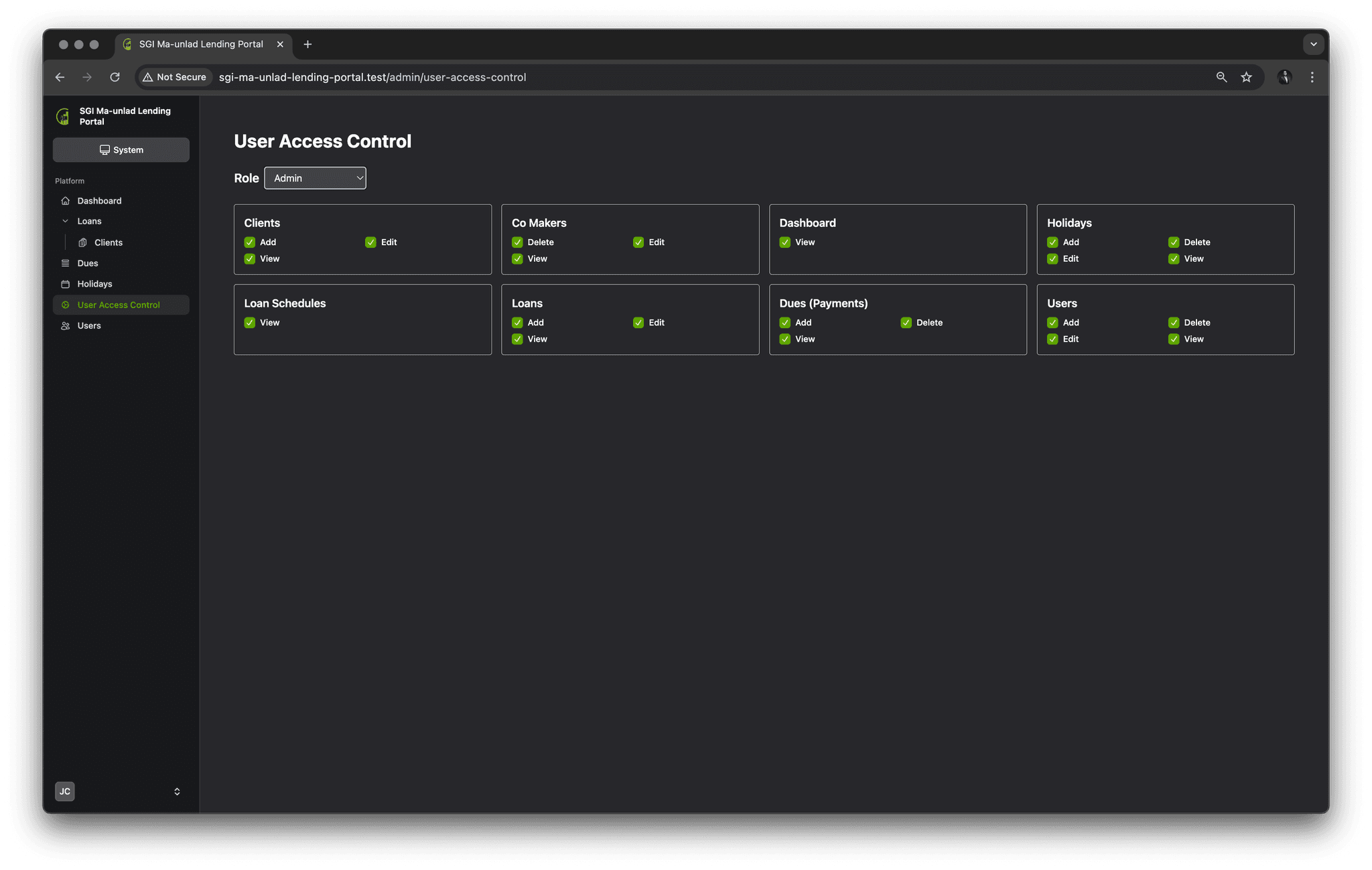Uncheck Edit permission under Clients
1372x870 pixels.
tap(370, 242)
